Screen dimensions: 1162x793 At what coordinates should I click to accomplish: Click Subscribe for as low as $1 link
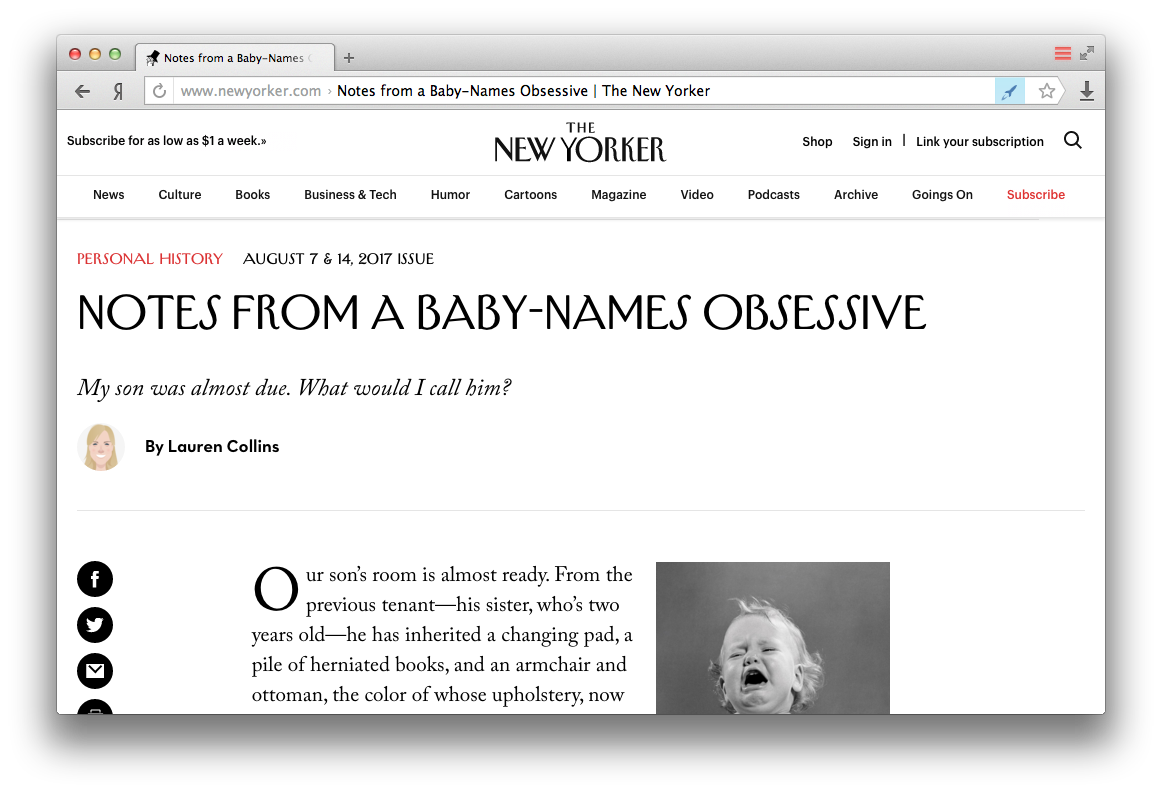point(167,141)
